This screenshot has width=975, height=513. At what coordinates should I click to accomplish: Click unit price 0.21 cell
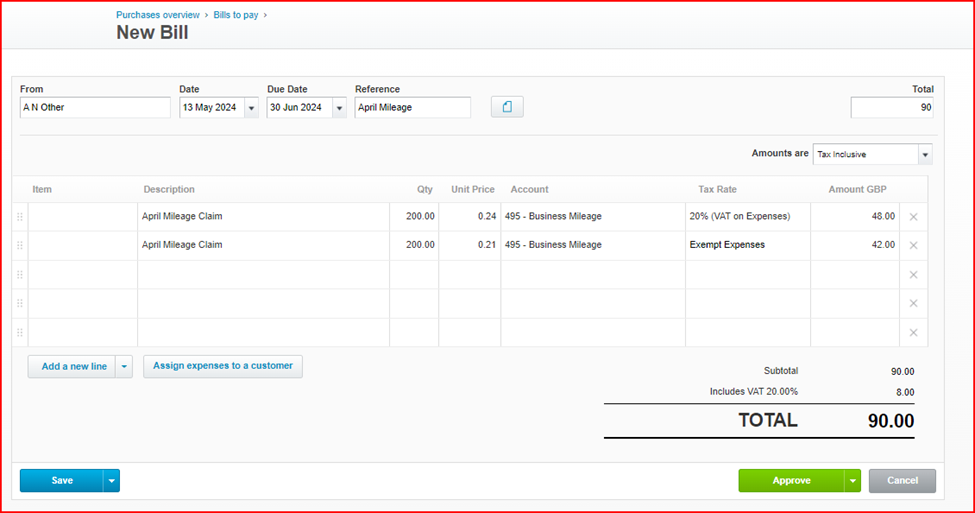(x=469, y=245)
